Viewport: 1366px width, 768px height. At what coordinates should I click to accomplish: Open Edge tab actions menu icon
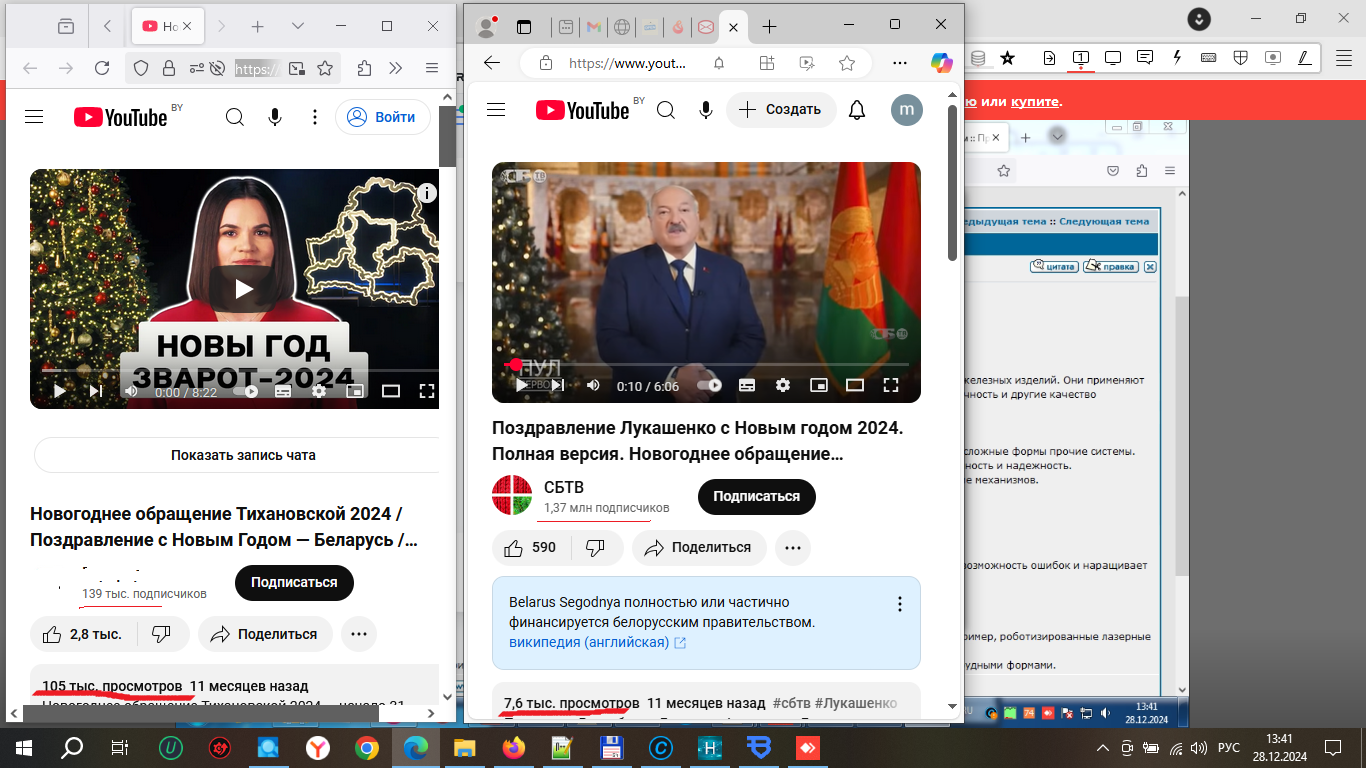pyautogui.click(x=523, y=27)
